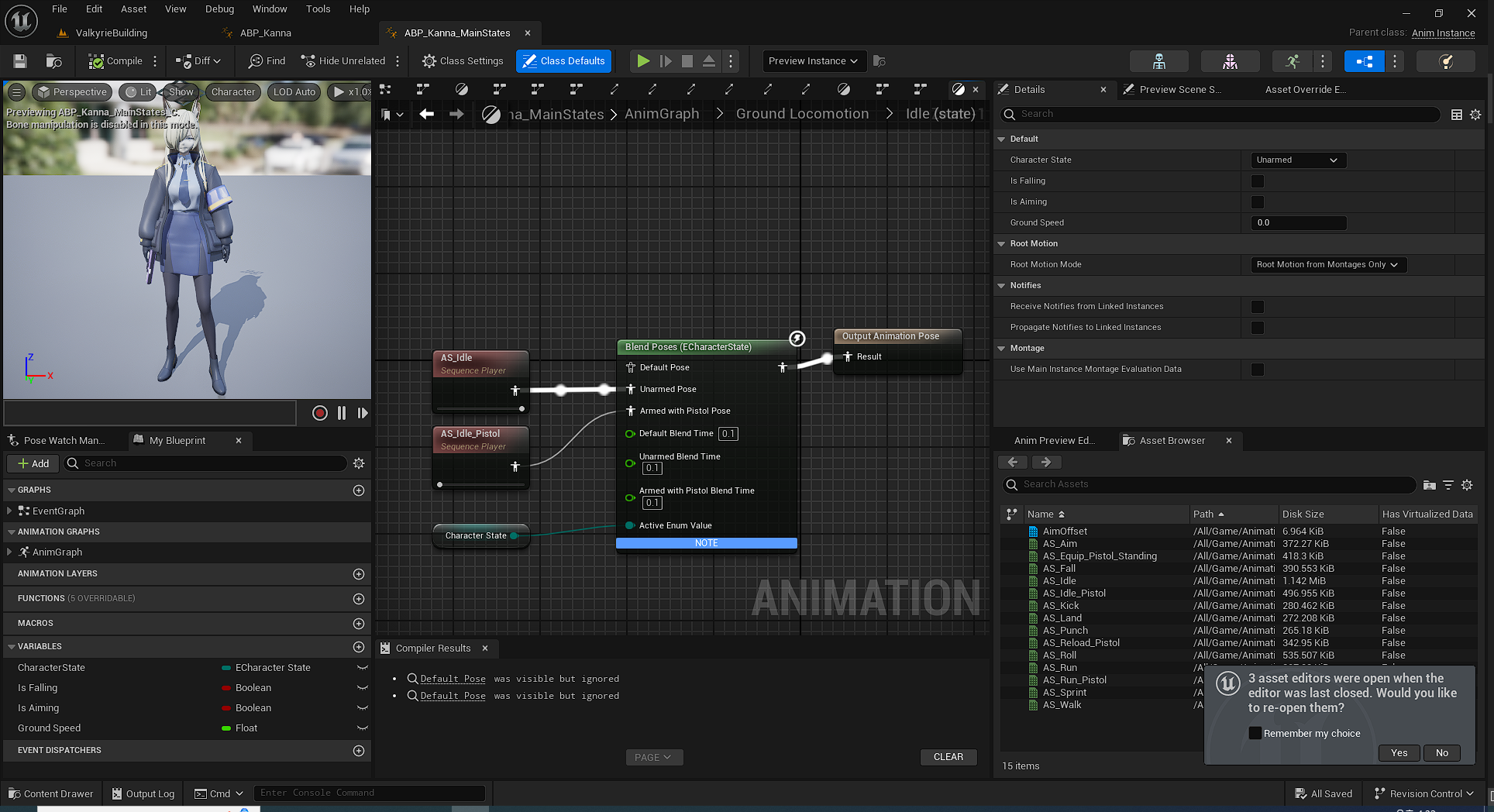Toggle visibility of the CharacterState variable
1494x812 pixels.
click(362, 668)
